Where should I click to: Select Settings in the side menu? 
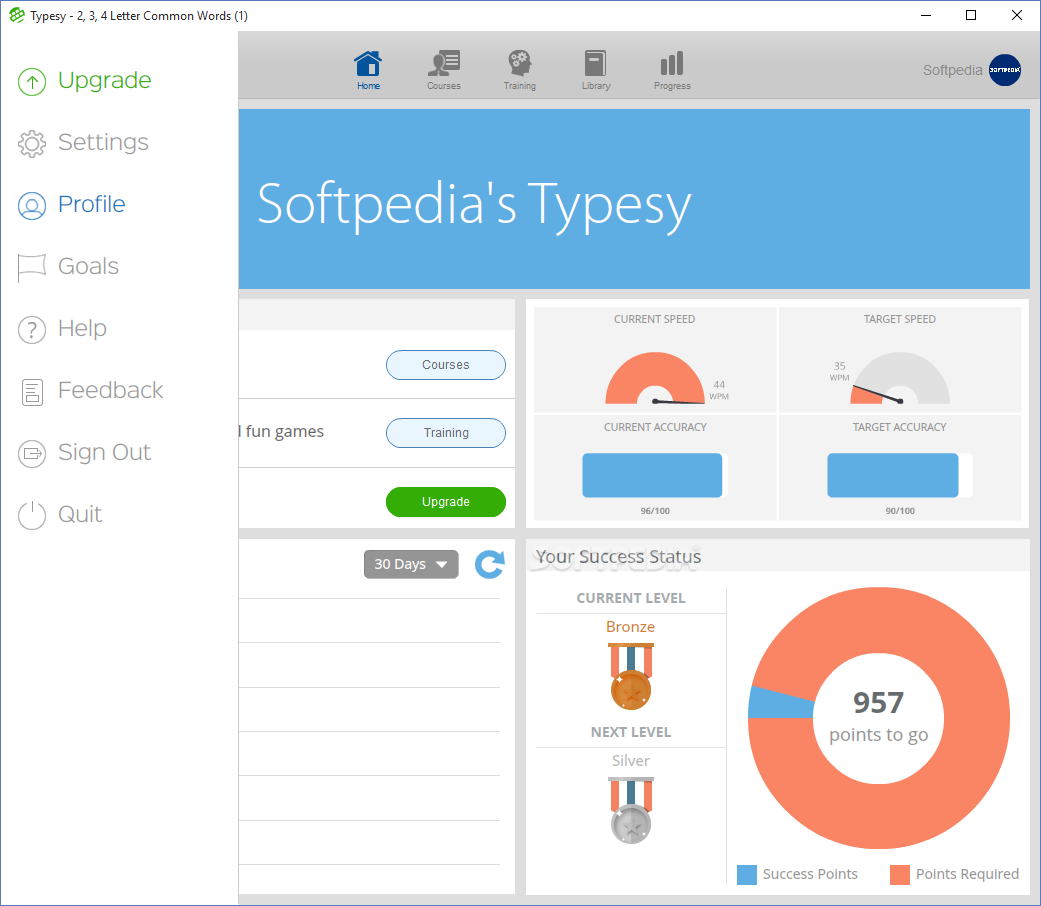103,142
